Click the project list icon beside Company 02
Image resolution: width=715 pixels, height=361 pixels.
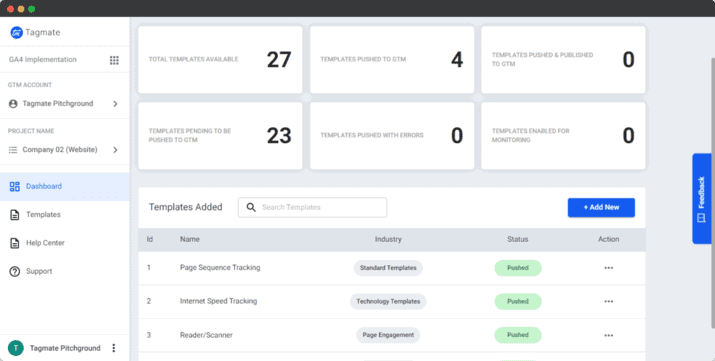coord(13,150)
